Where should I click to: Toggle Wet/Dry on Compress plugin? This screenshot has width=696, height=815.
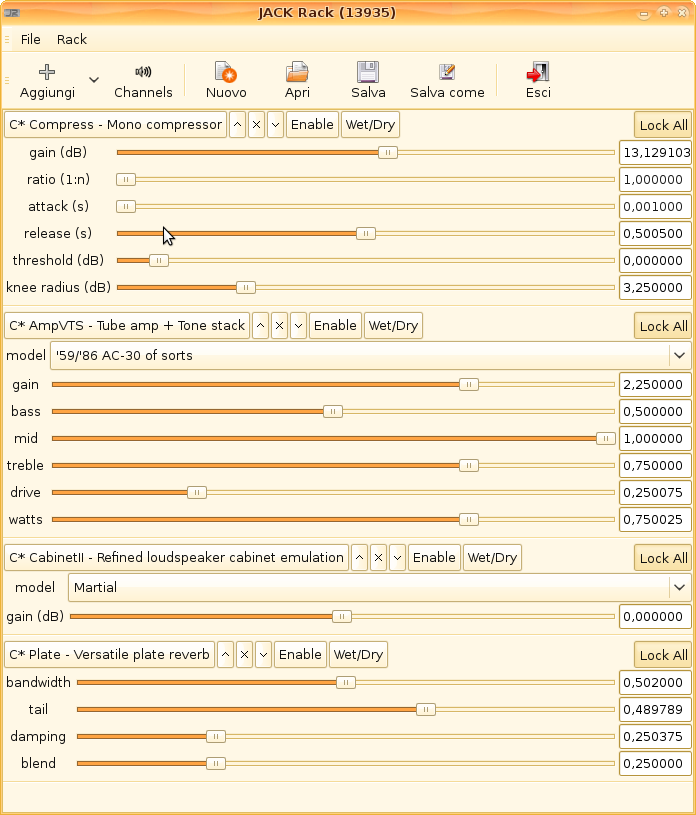point(371,125)
